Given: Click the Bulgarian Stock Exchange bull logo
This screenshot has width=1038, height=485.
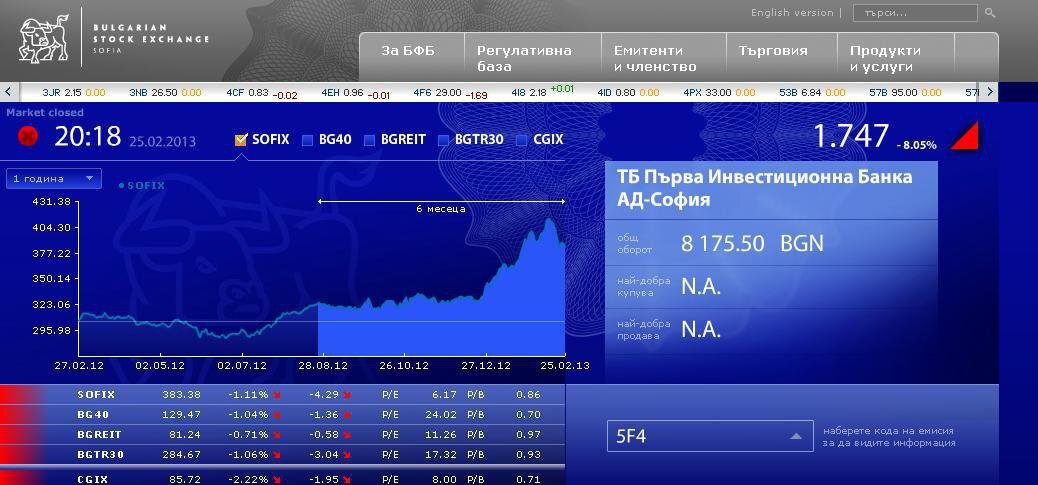Looking at the screenshot, I should [44, 39].
